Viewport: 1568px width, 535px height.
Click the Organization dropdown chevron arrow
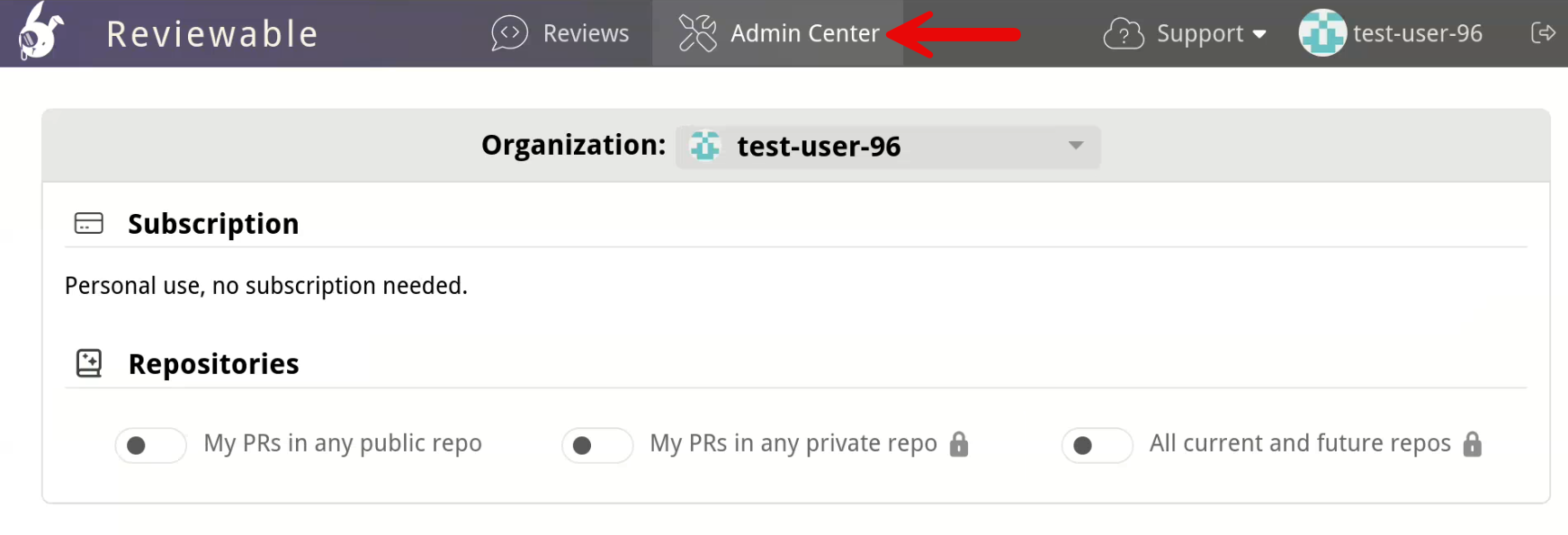(x=1075, y=146)
